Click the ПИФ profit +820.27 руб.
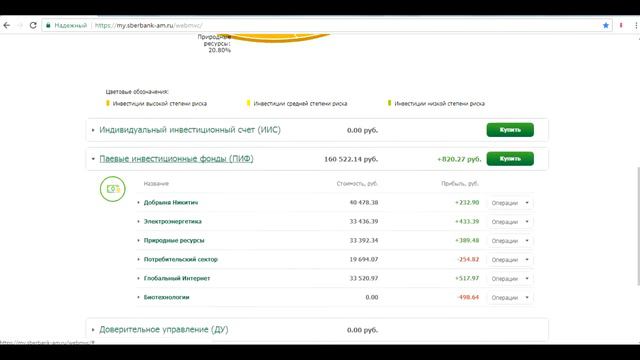Screen dimensions: 640x360 coord(459,159)
